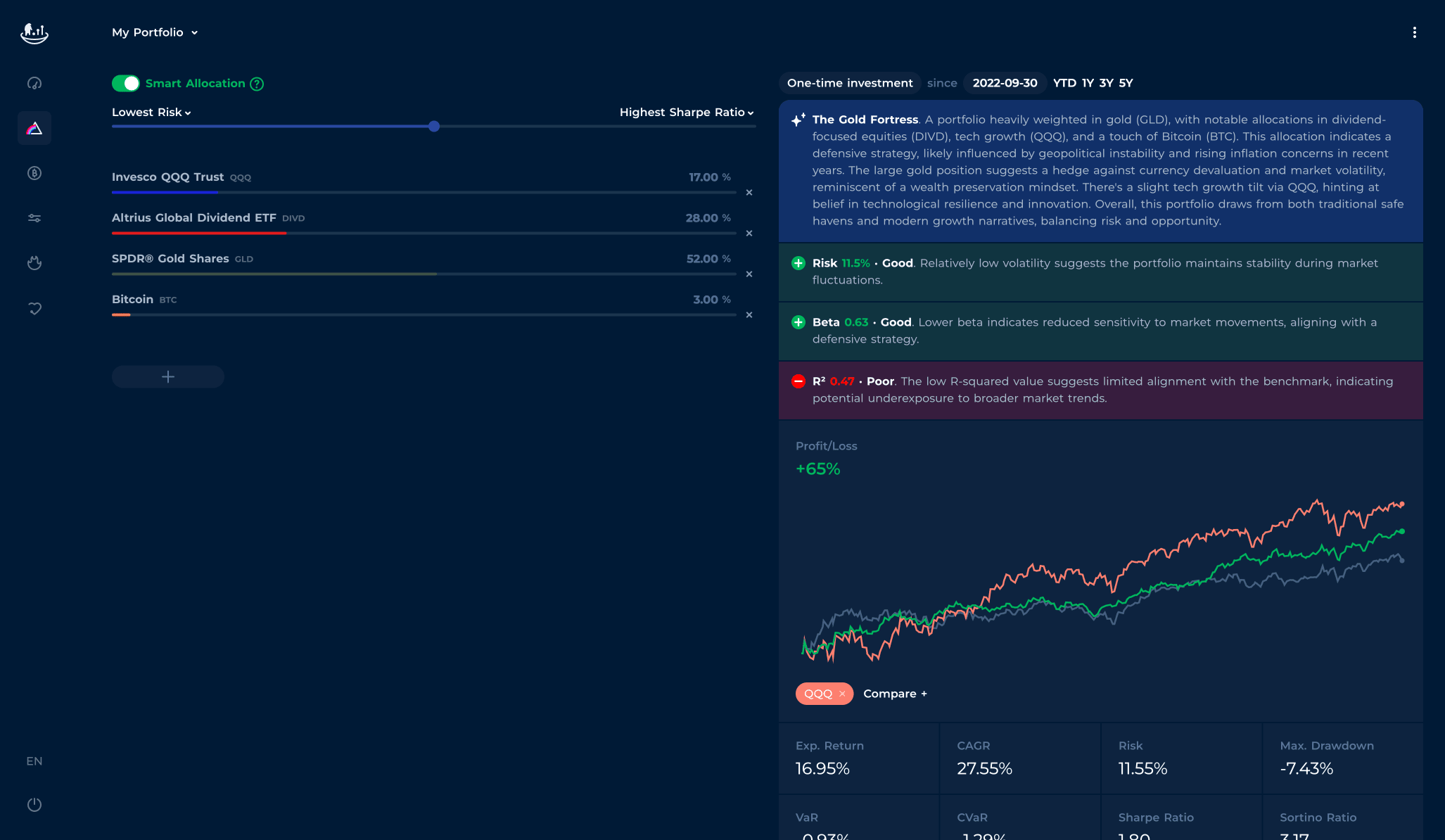The width and height of the screenshot is (1445, 840).
Task: Select the portfolio triangle sidebar icon
Action: click(34, 128)
